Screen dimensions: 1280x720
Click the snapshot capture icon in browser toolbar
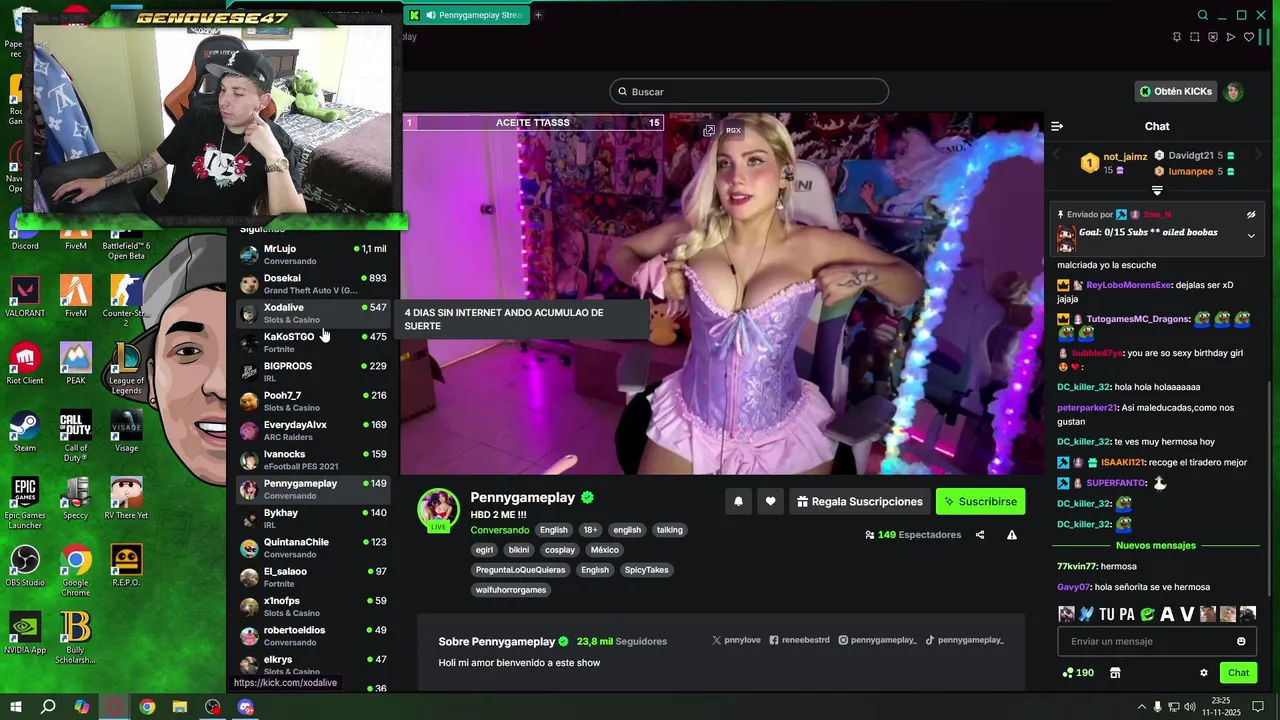[x=1195, y=37]
